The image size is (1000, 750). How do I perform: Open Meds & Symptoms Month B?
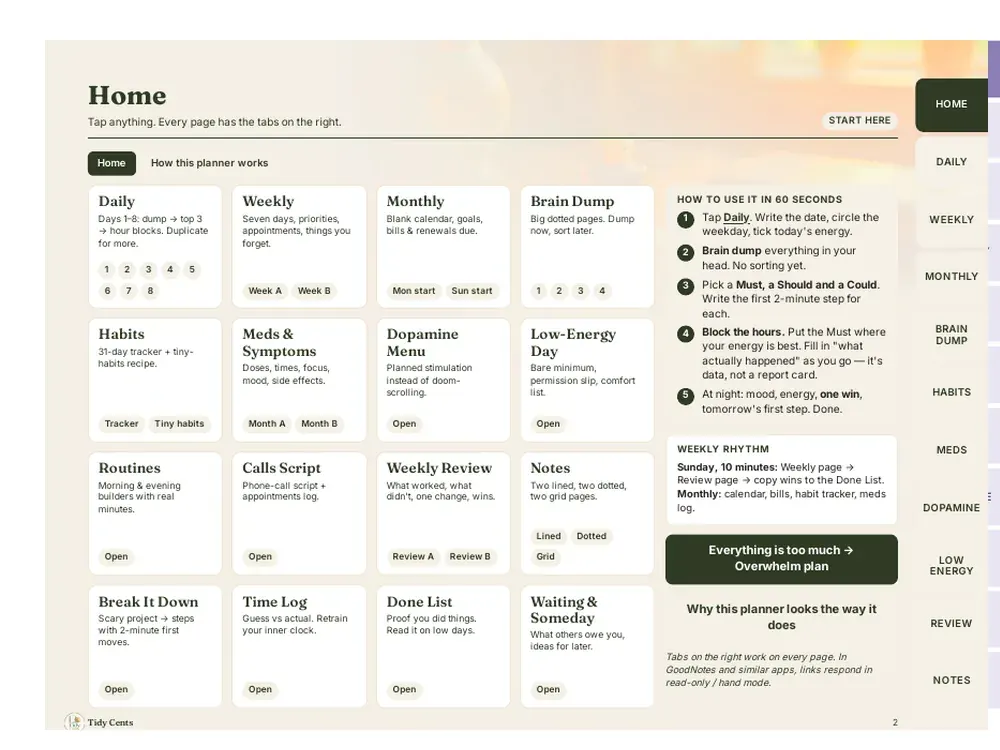point(319,424)
